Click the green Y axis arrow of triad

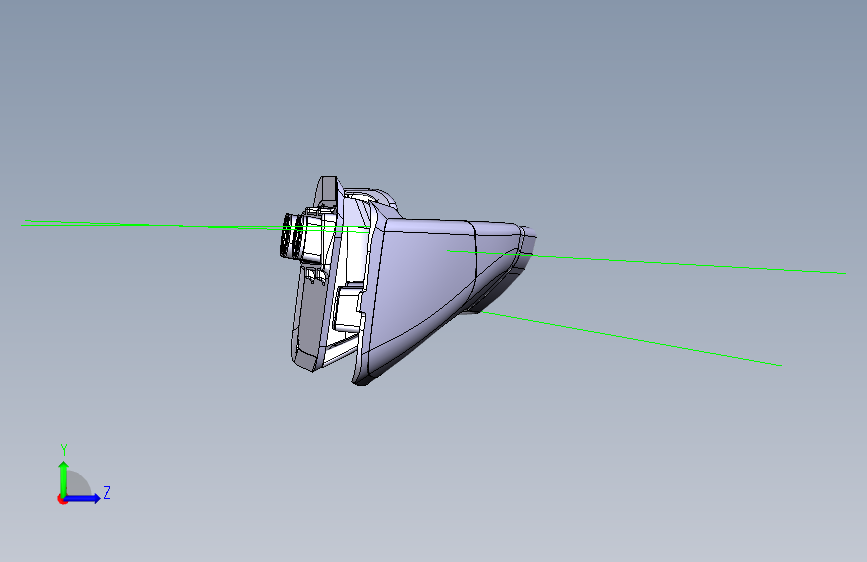click(64, 478)
